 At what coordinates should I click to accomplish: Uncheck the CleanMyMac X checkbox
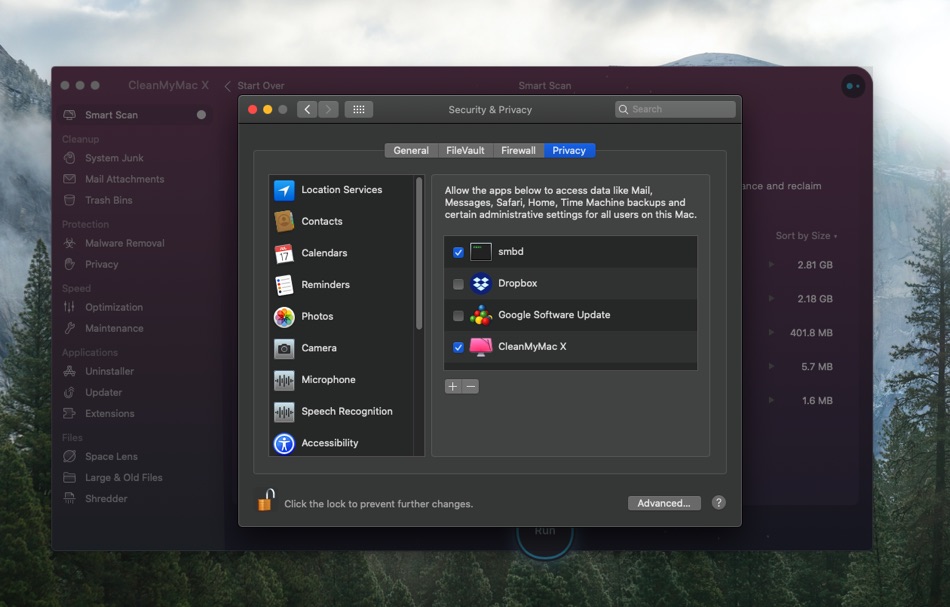[458, 347]
